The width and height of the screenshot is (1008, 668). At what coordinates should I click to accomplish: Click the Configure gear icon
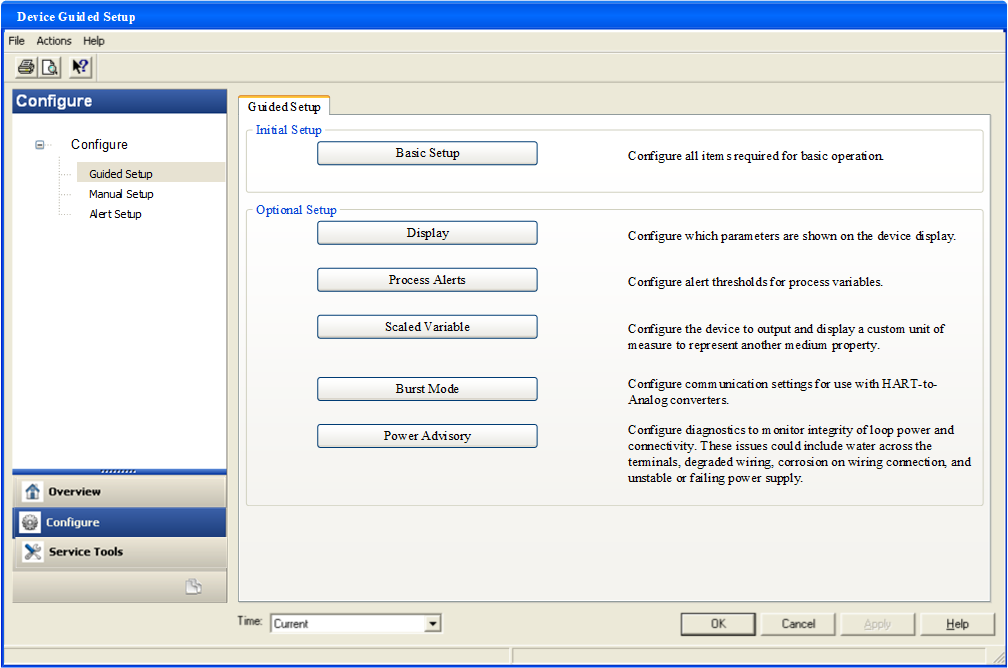30,522
